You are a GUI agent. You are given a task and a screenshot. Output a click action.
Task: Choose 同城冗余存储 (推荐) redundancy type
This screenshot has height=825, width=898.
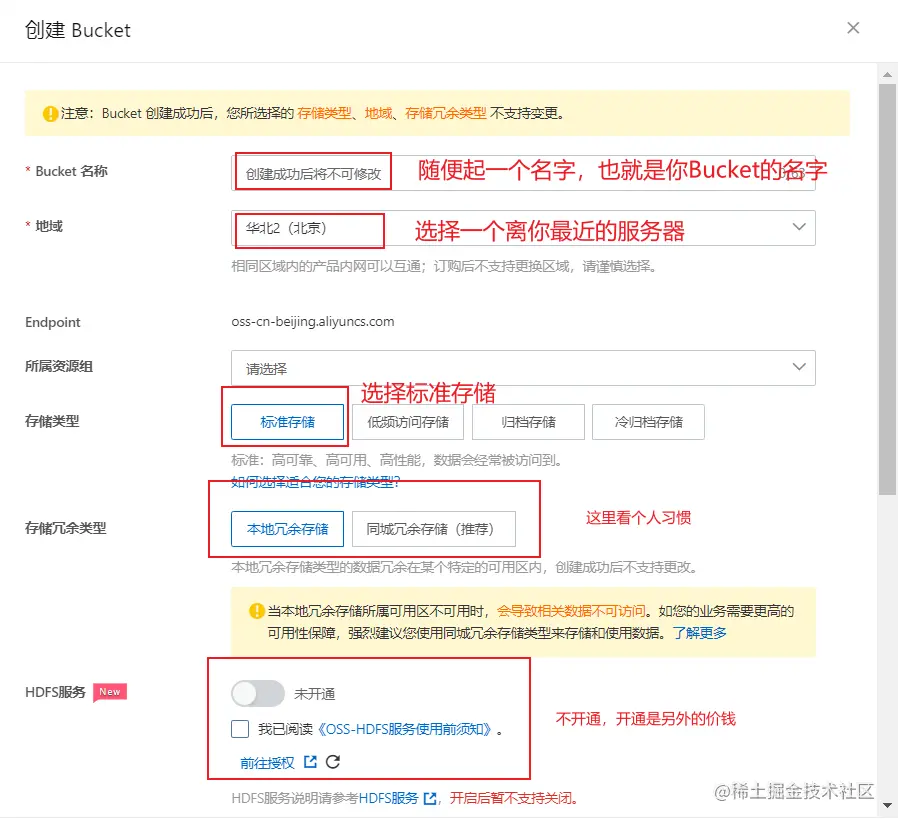(x=434, y=529)
